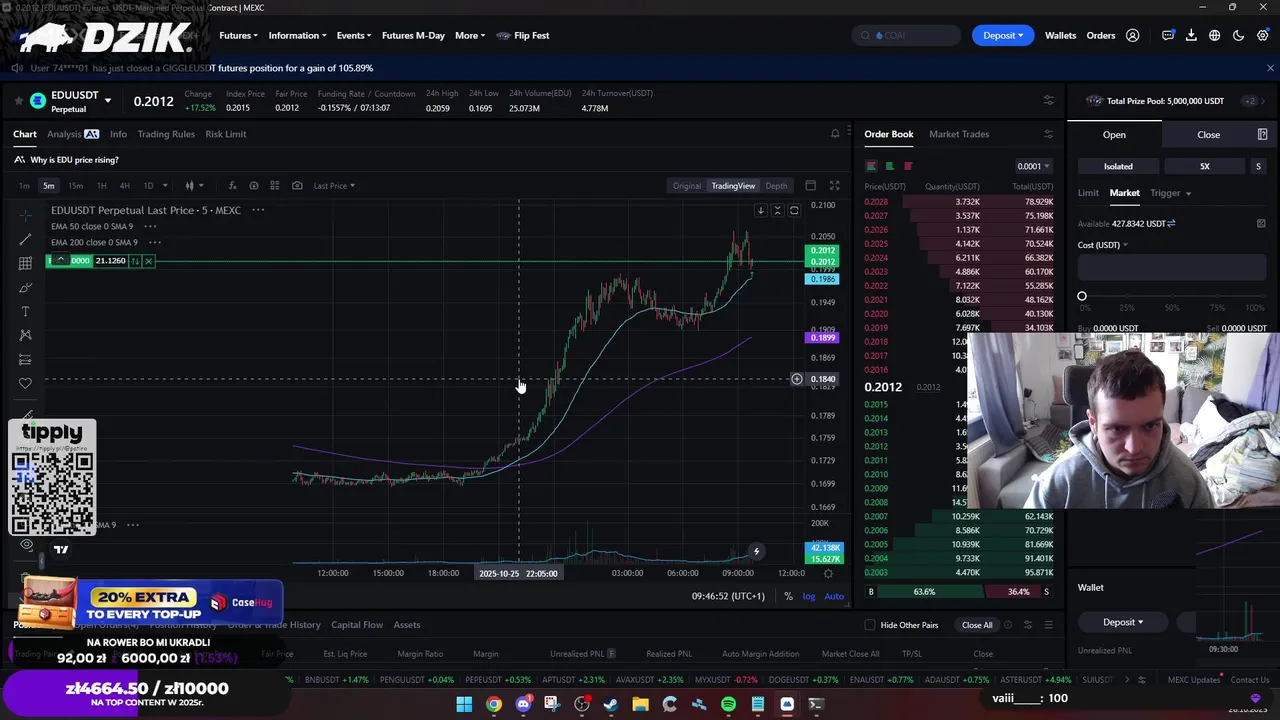Open the order book settings sliders icon

1048,133
